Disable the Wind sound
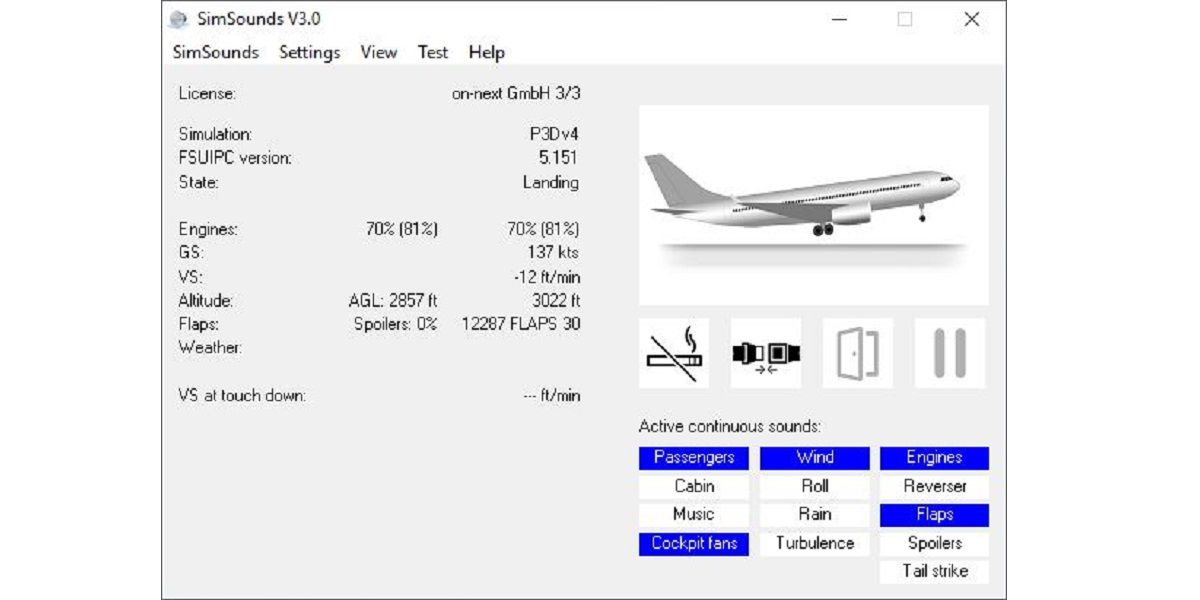Viewport: 1200px width, 600px height. 814,458
